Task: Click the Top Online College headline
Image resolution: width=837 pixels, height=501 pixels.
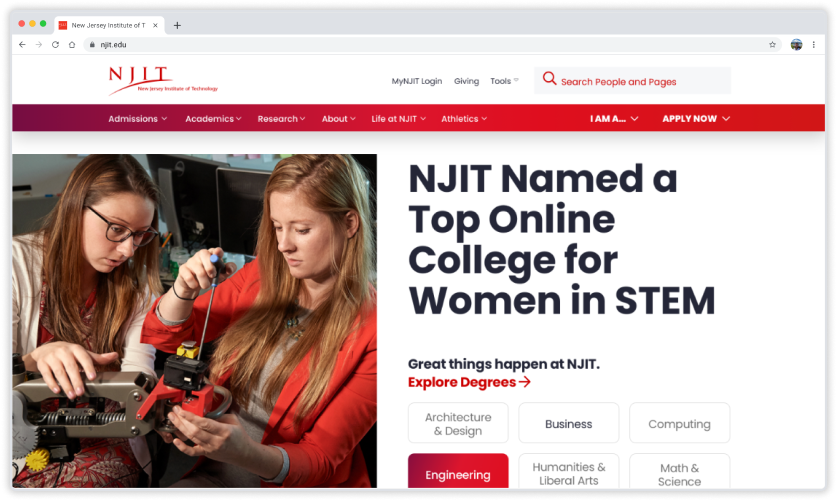Action: (562, 240)
